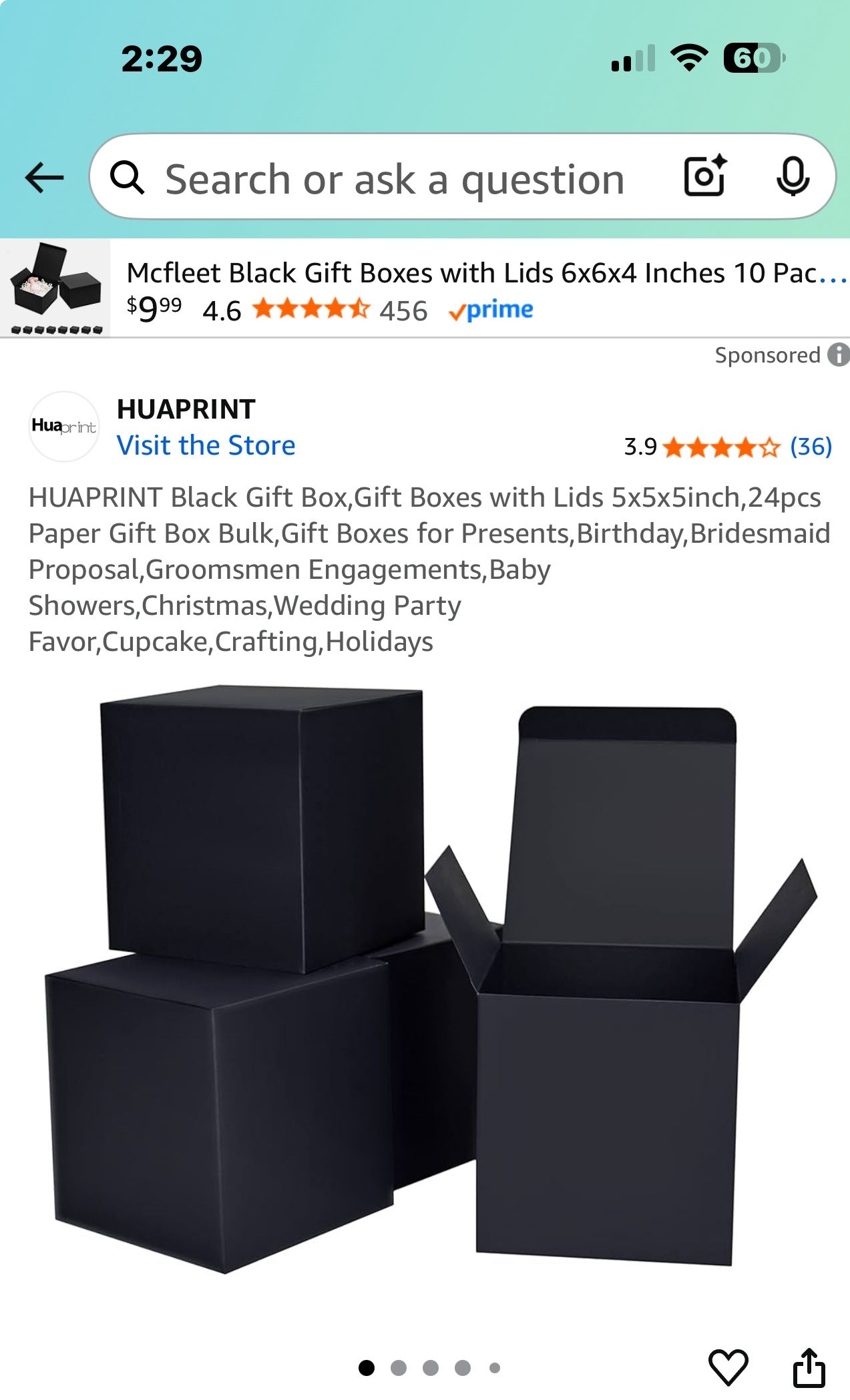The height and width of the screenshot is (1400, 850).
Task: Tap the heart wishlist icon
Action: click(728, 1367)
